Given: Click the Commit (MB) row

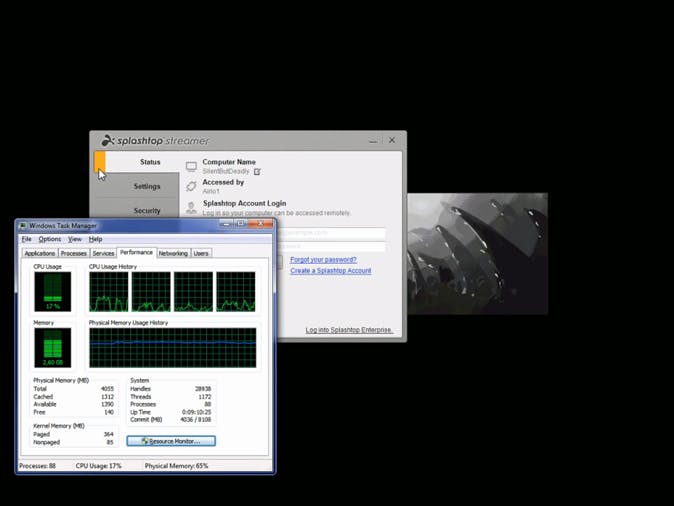Looking at the screenshot, I should point(171,420).
